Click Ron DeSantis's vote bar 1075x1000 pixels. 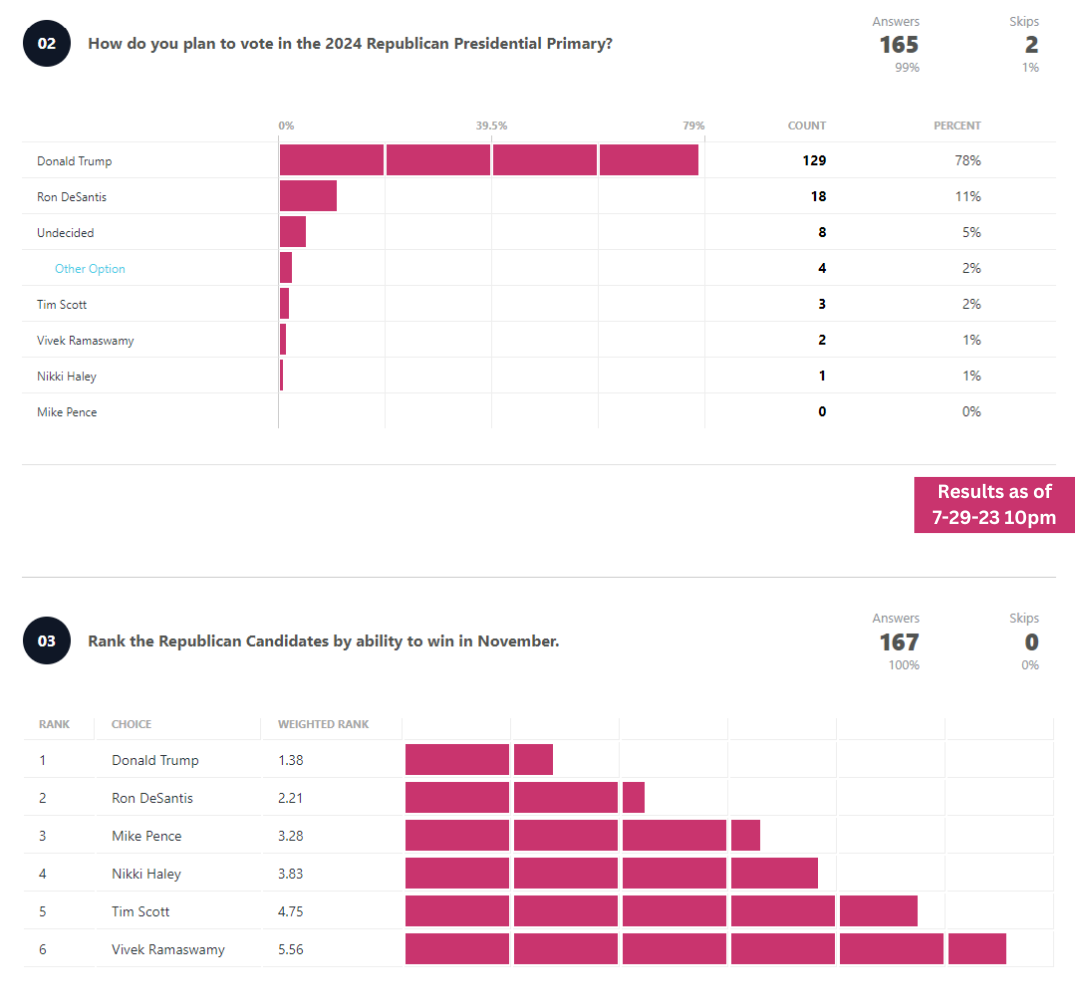point(308,196)
